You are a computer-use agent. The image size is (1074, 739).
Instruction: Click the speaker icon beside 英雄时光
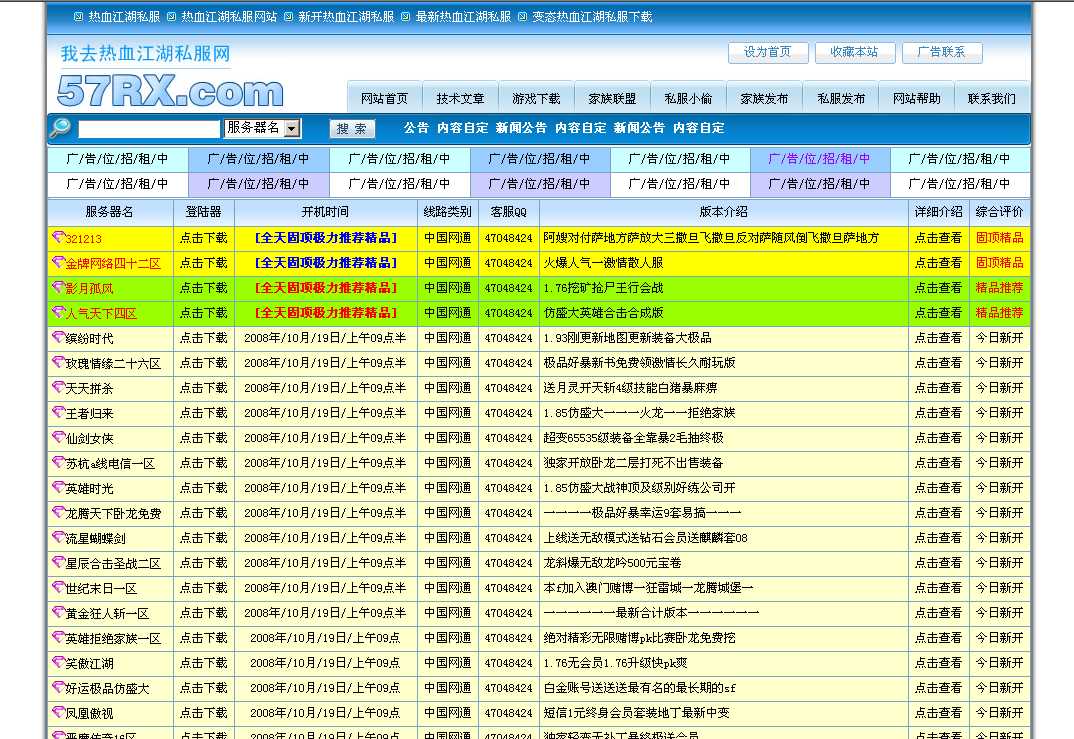pos(56,488)
